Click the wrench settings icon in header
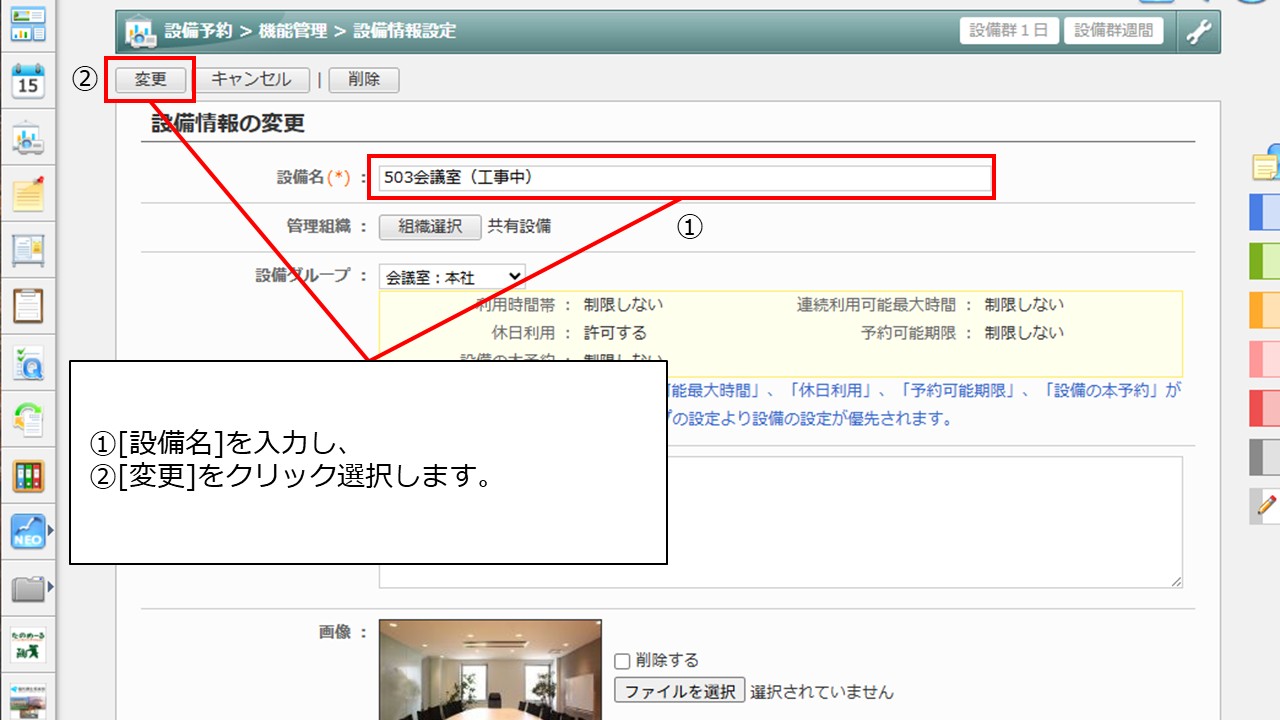1280x720 pixels. click(1198, 32)
